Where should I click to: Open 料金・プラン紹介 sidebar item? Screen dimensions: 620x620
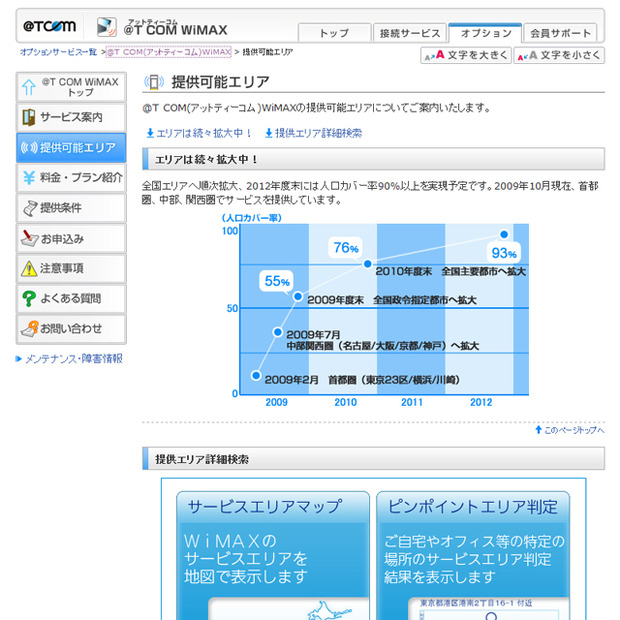(x=71, y=178)
